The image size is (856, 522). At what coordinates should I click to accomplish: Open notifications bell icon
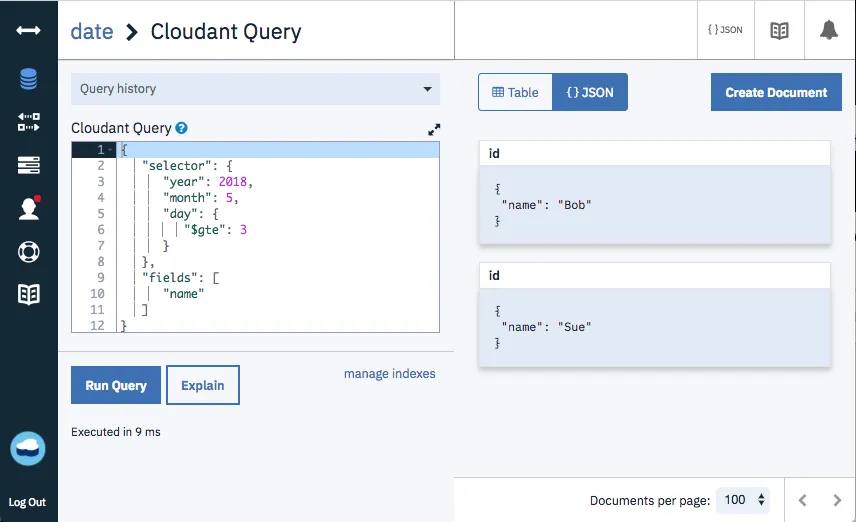[829, 29]
